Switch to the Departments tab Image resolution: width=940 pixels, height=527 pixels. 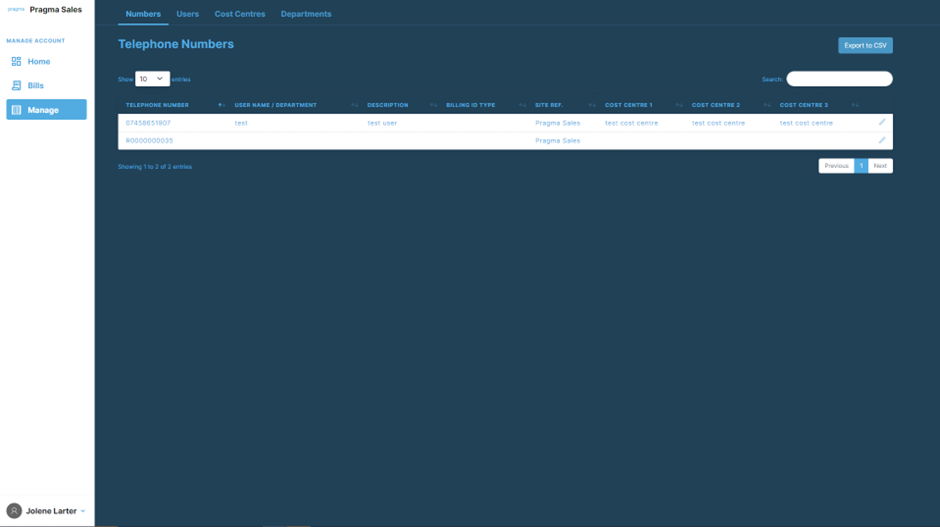pos(306,14)
